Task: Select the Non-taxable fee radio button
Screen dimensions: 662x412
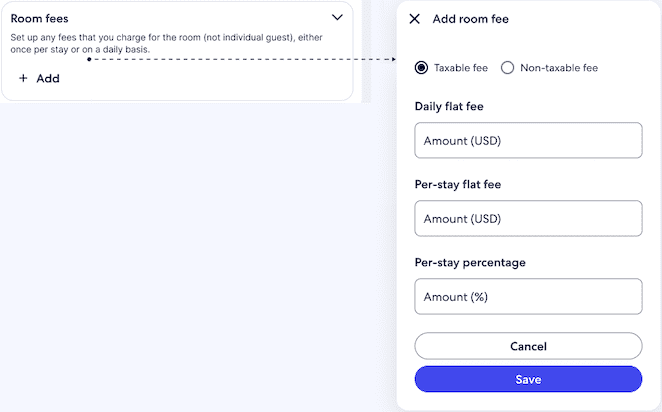Action: (x=507, y=68)
